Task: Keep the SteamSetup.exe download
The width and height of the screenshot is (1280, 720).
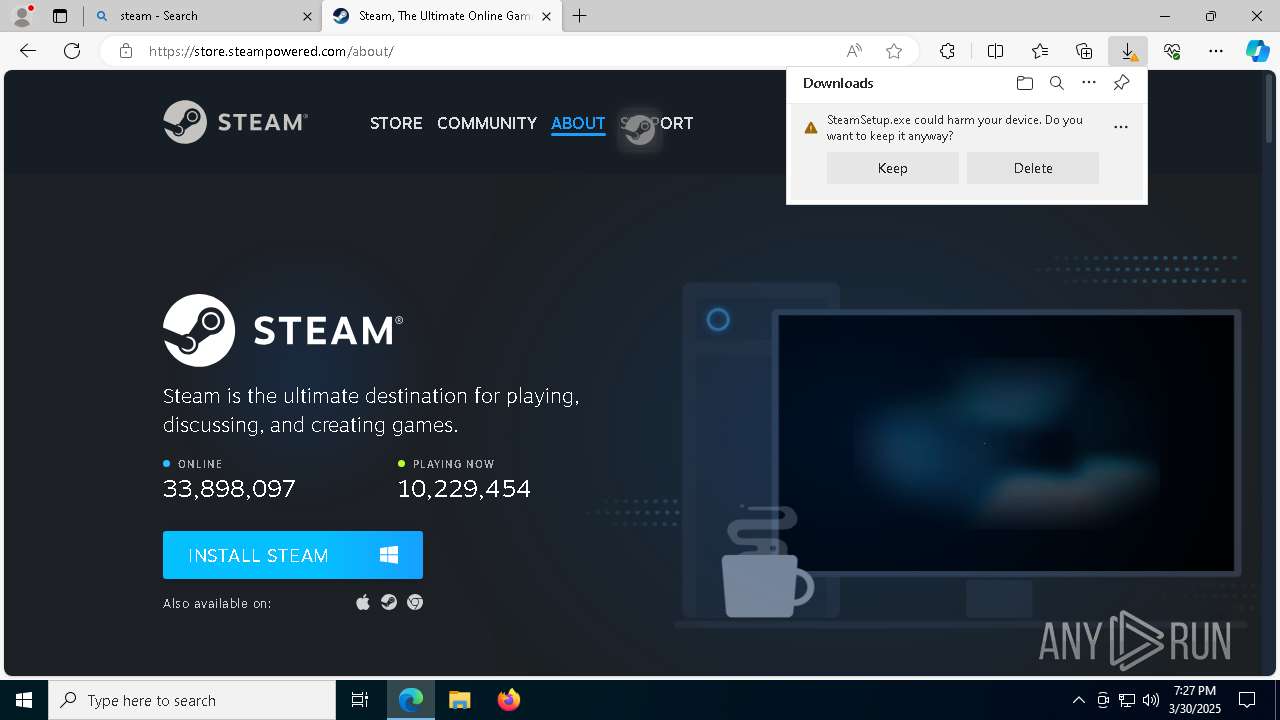Action: (x=893, y=168)
